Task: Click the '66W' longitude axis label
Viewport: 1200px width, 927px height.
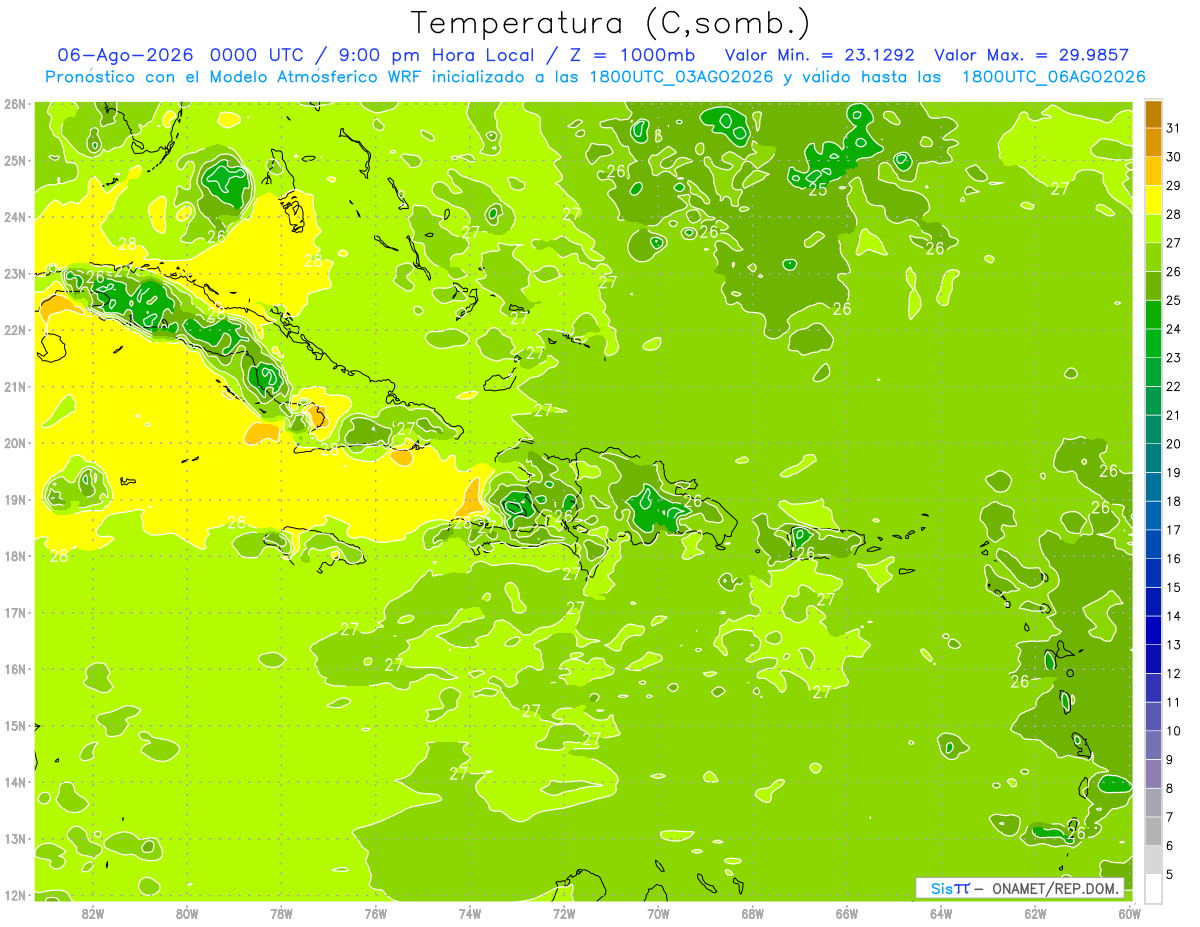Action: 847,913
